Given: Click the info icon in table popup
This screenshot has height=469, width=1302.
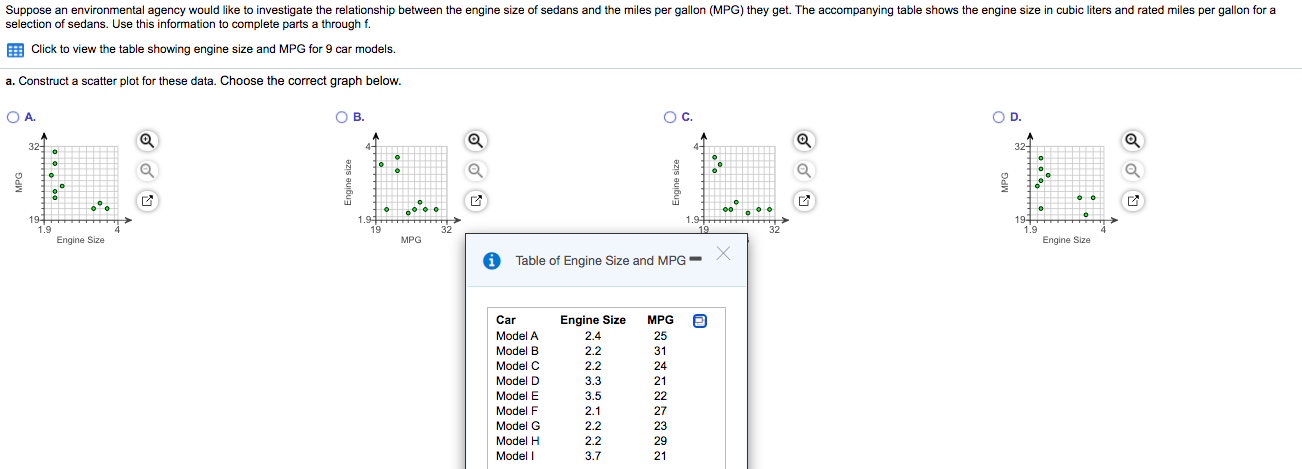Looking at the screenshot, I should pos(492,261).
